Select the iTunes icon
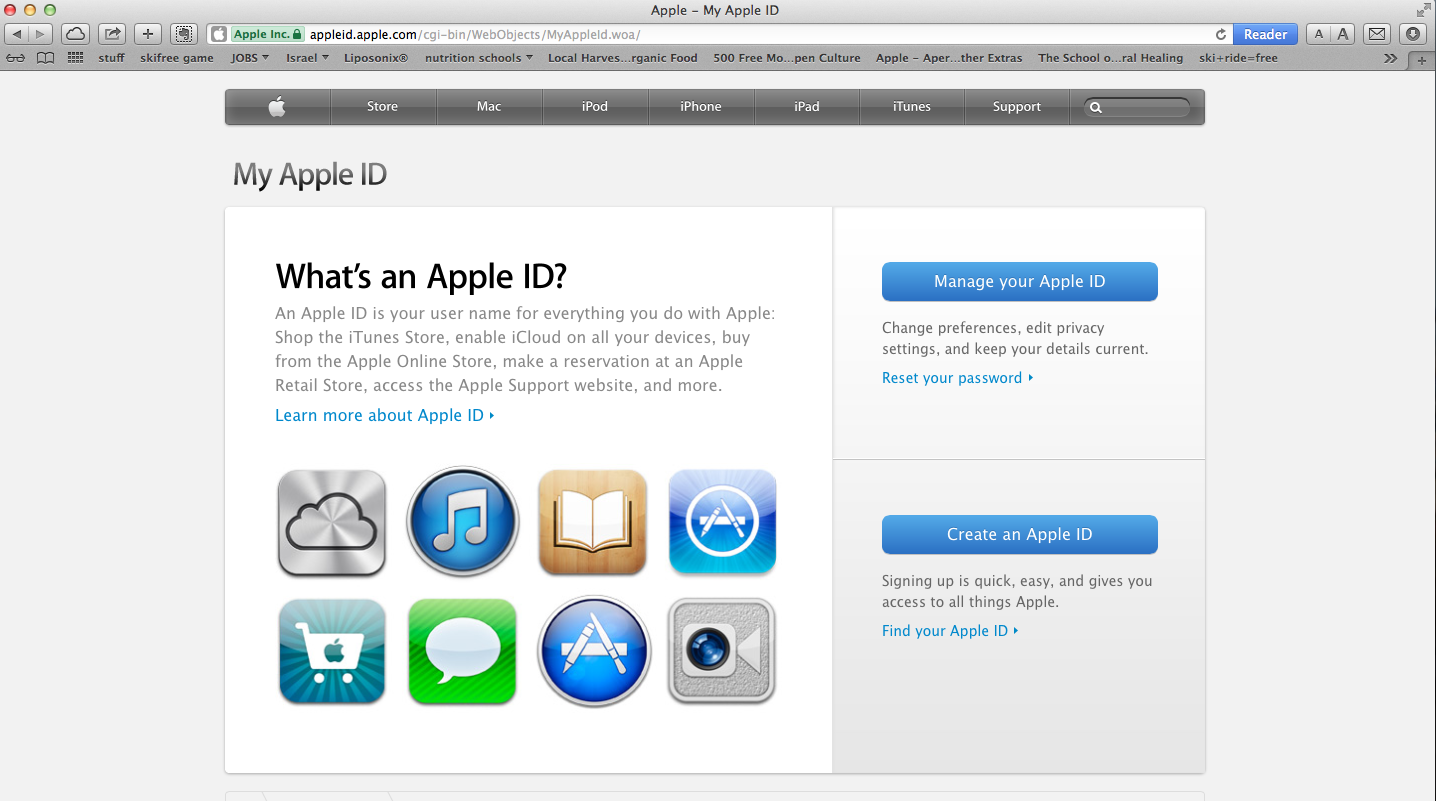This screenshot has width=1436, height=801. (461, 521)
